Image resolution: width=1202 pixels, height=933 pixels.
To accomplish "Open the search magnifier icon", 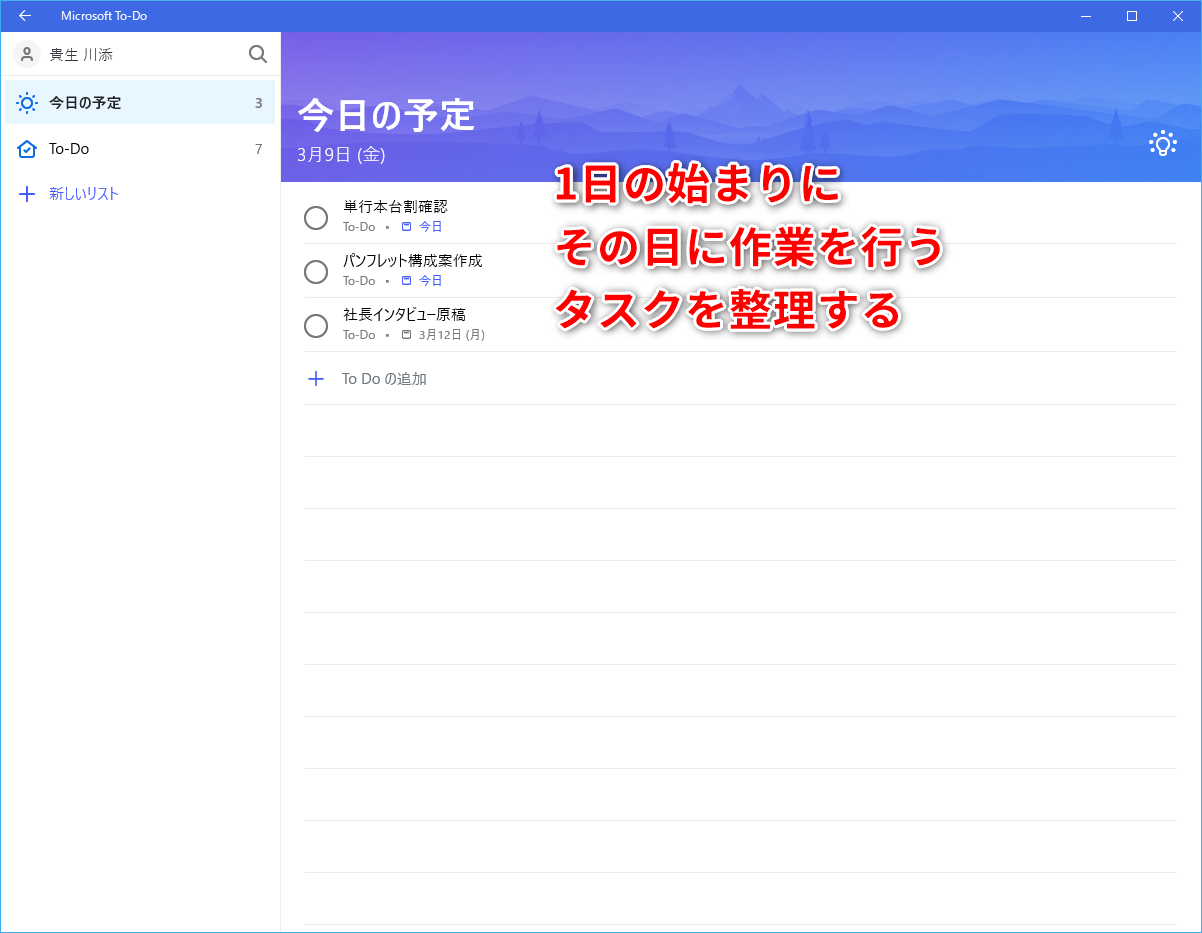I will click(258, 54).
